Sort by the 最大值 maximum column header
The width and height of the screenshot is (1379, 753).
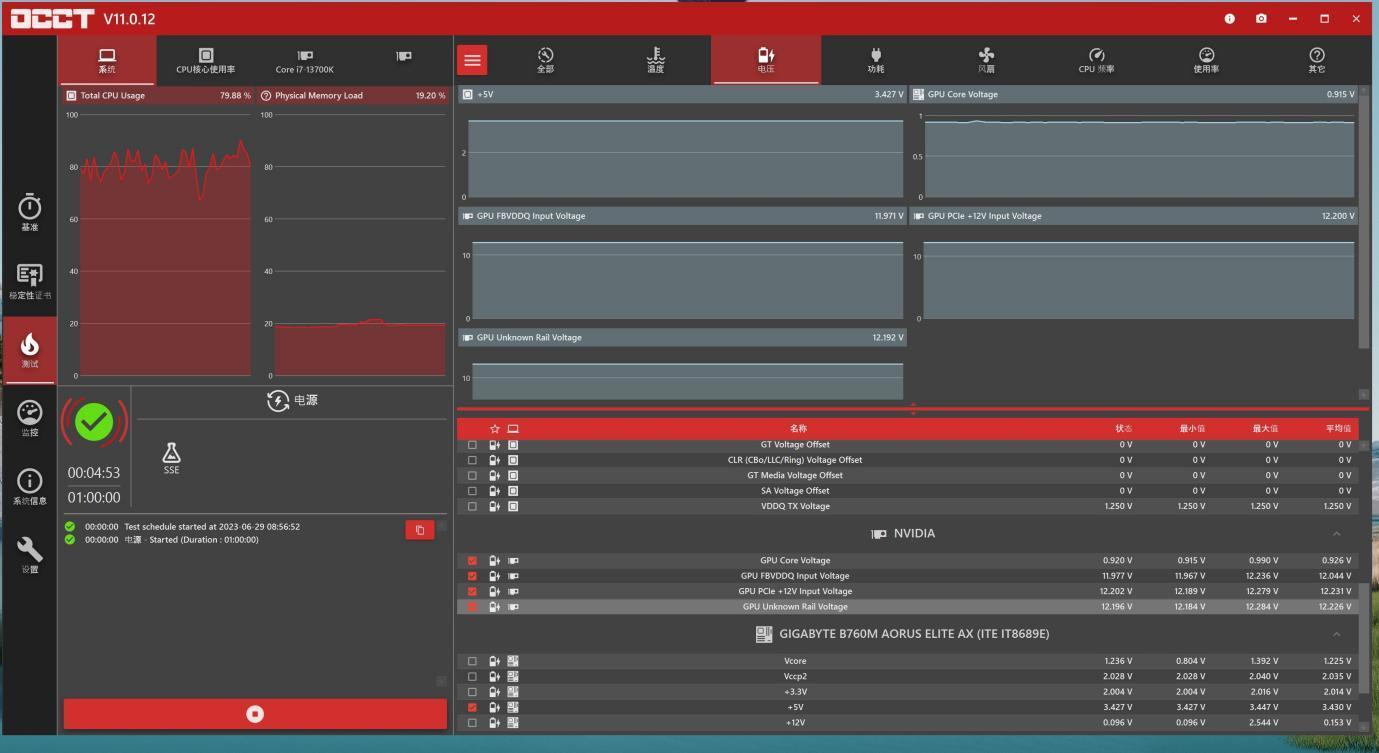click(1265, 429)
